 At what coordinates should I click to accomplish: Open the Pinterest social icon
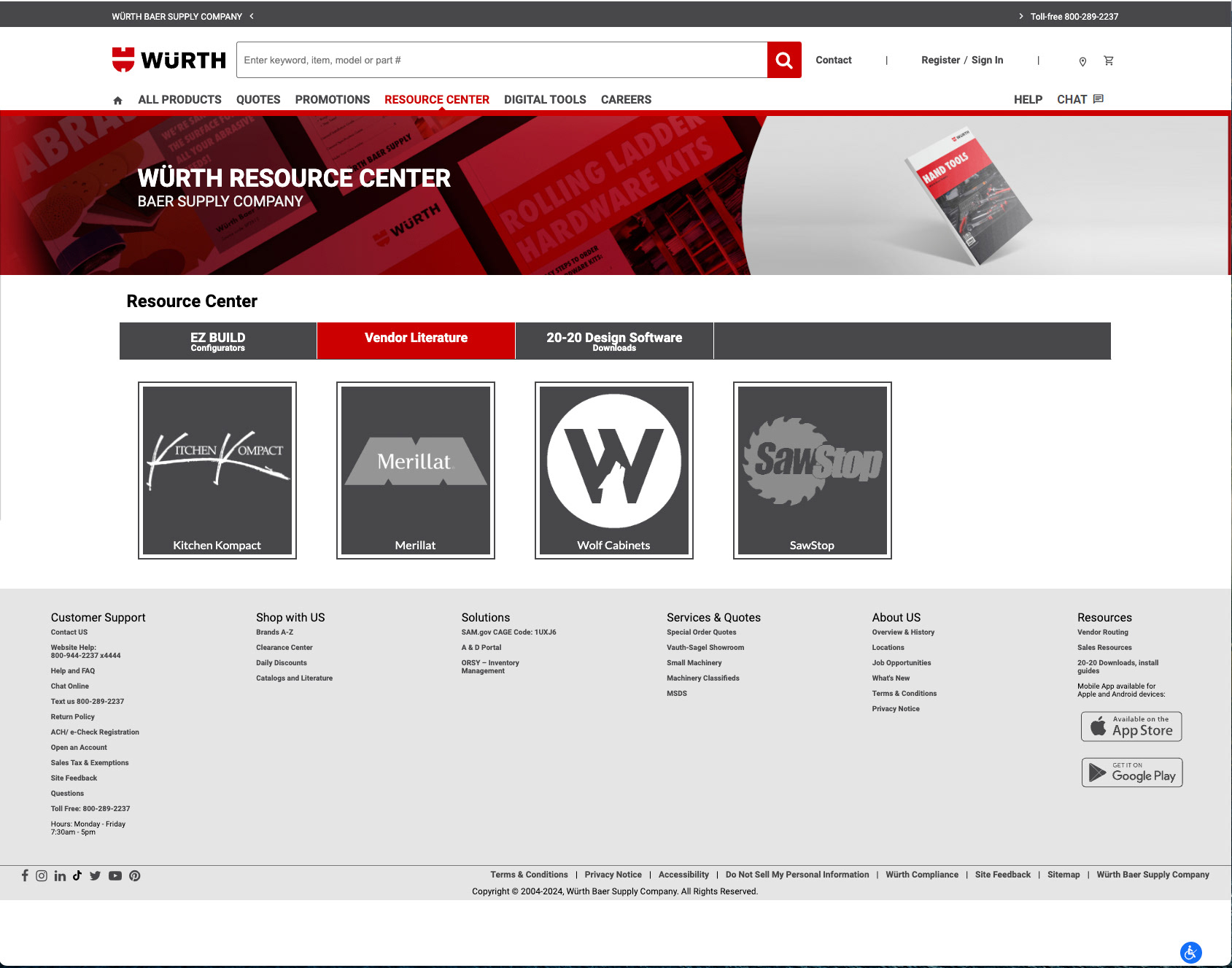135,875
